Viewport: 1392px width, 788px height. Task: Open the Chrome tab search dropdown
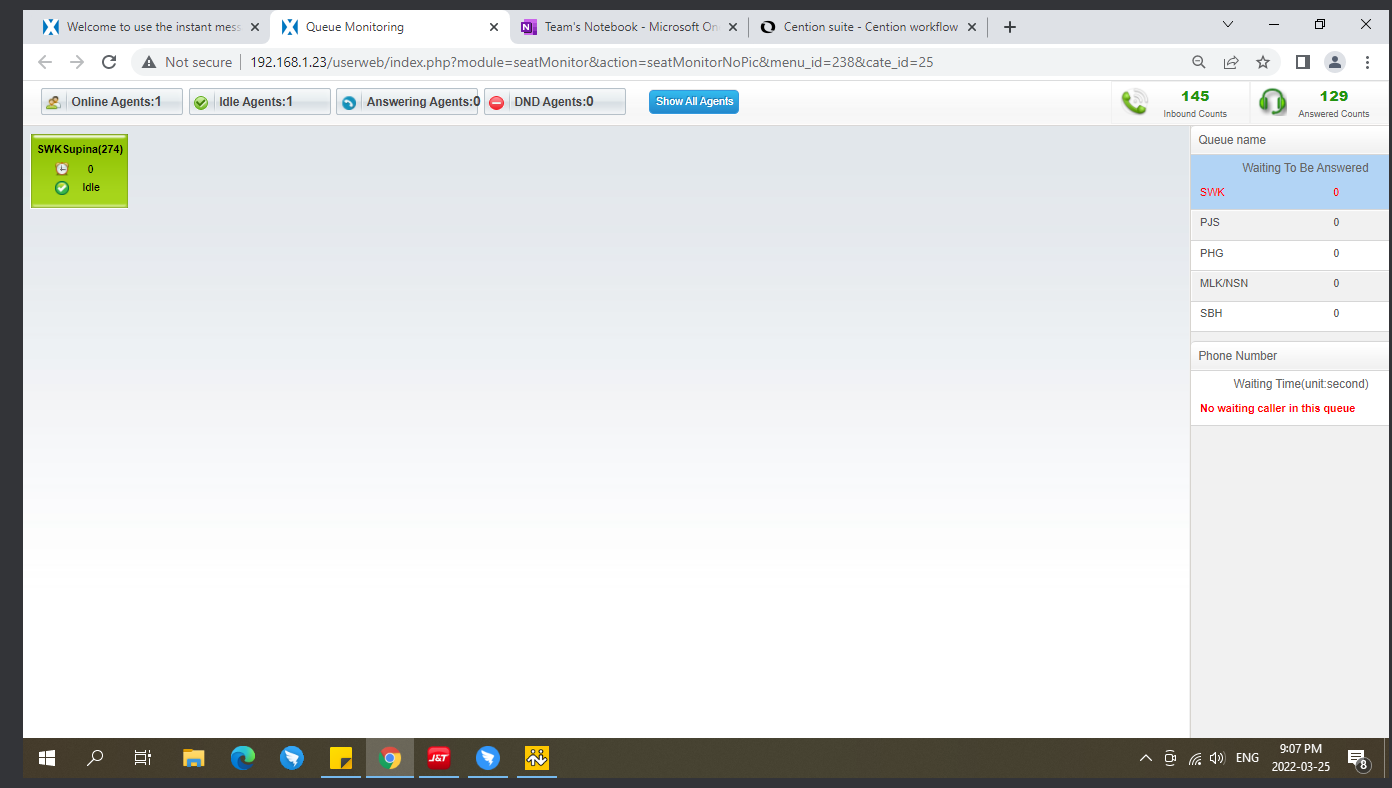[1228, 24]
